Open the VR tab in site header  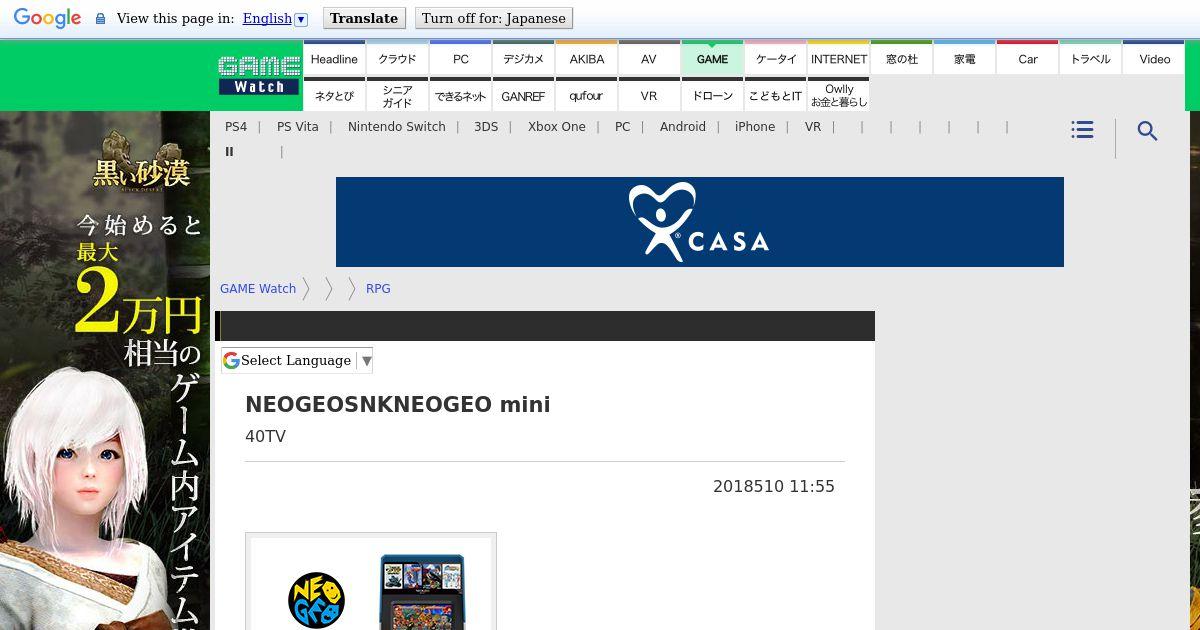point(649,96)
